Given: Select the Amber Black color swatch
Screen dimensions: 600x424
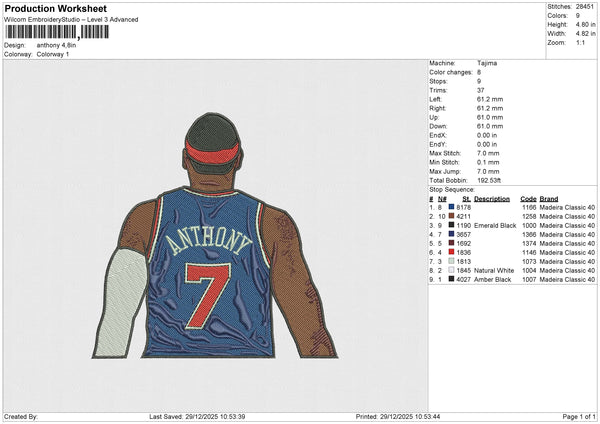Looking at the screenshot, I should [x=452, y=279].
